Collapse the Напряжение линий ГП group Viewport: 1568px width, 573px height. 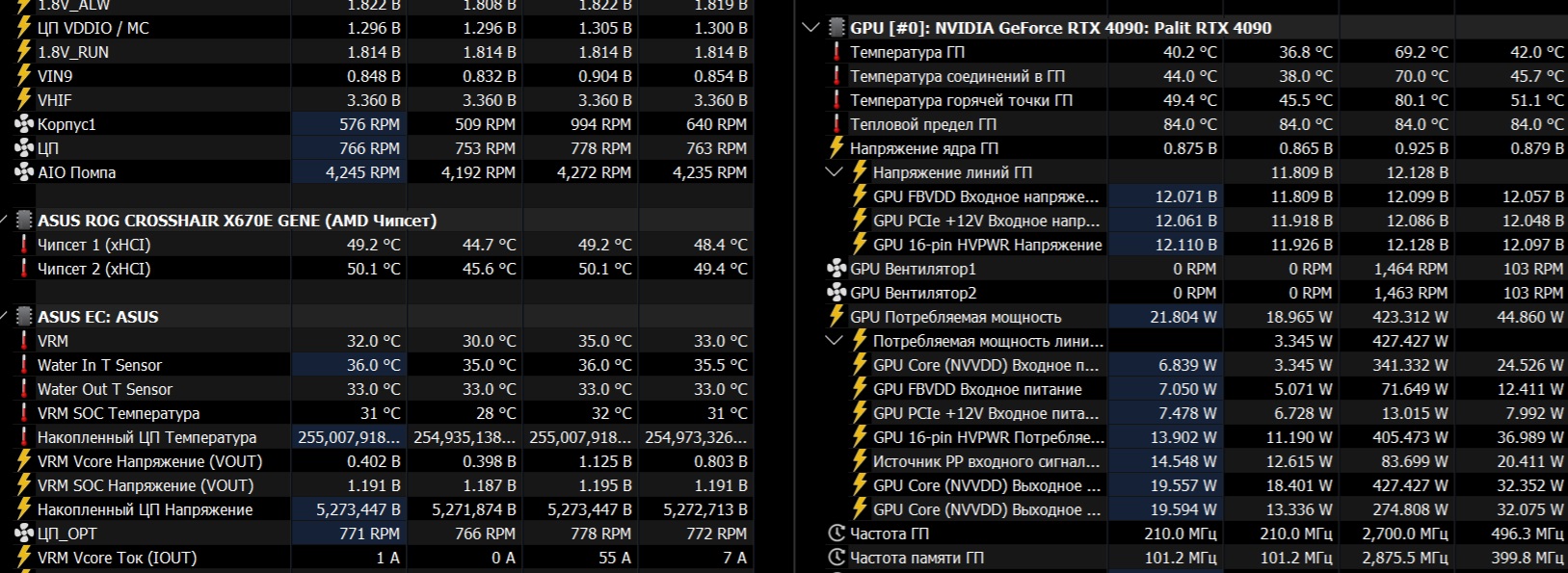[x=835, y=172]
